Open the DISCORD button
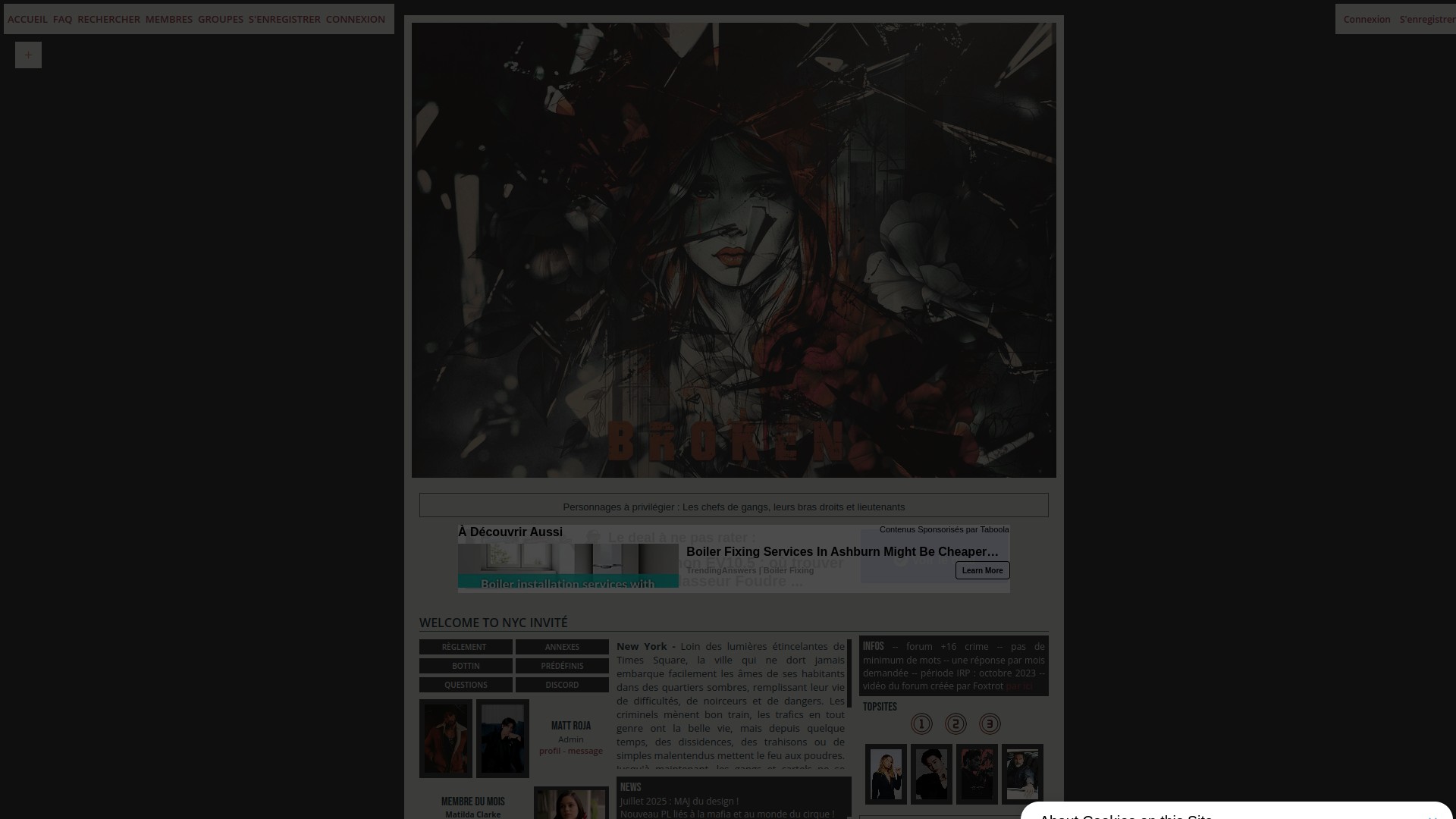 [562, 685]
